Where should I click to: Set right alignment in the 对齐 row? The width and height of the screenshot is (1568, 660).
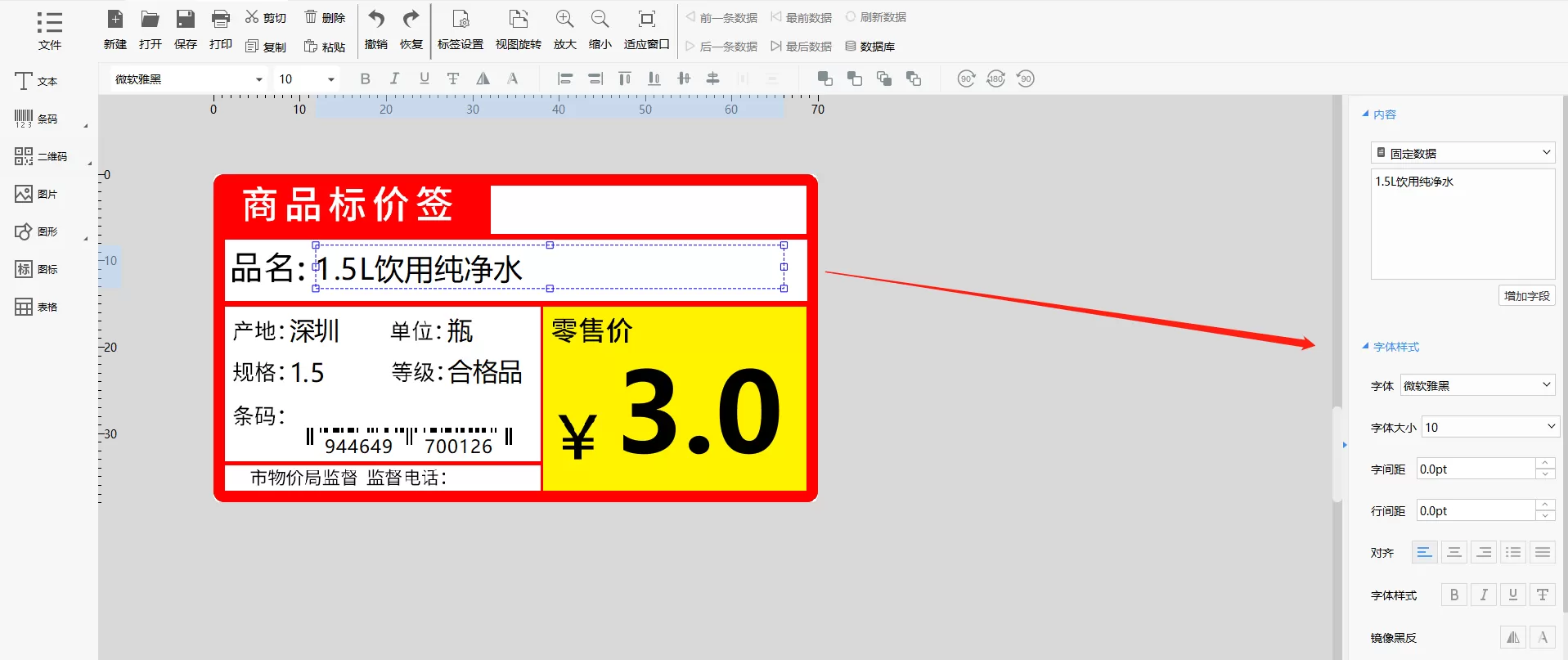point(1484,553)
